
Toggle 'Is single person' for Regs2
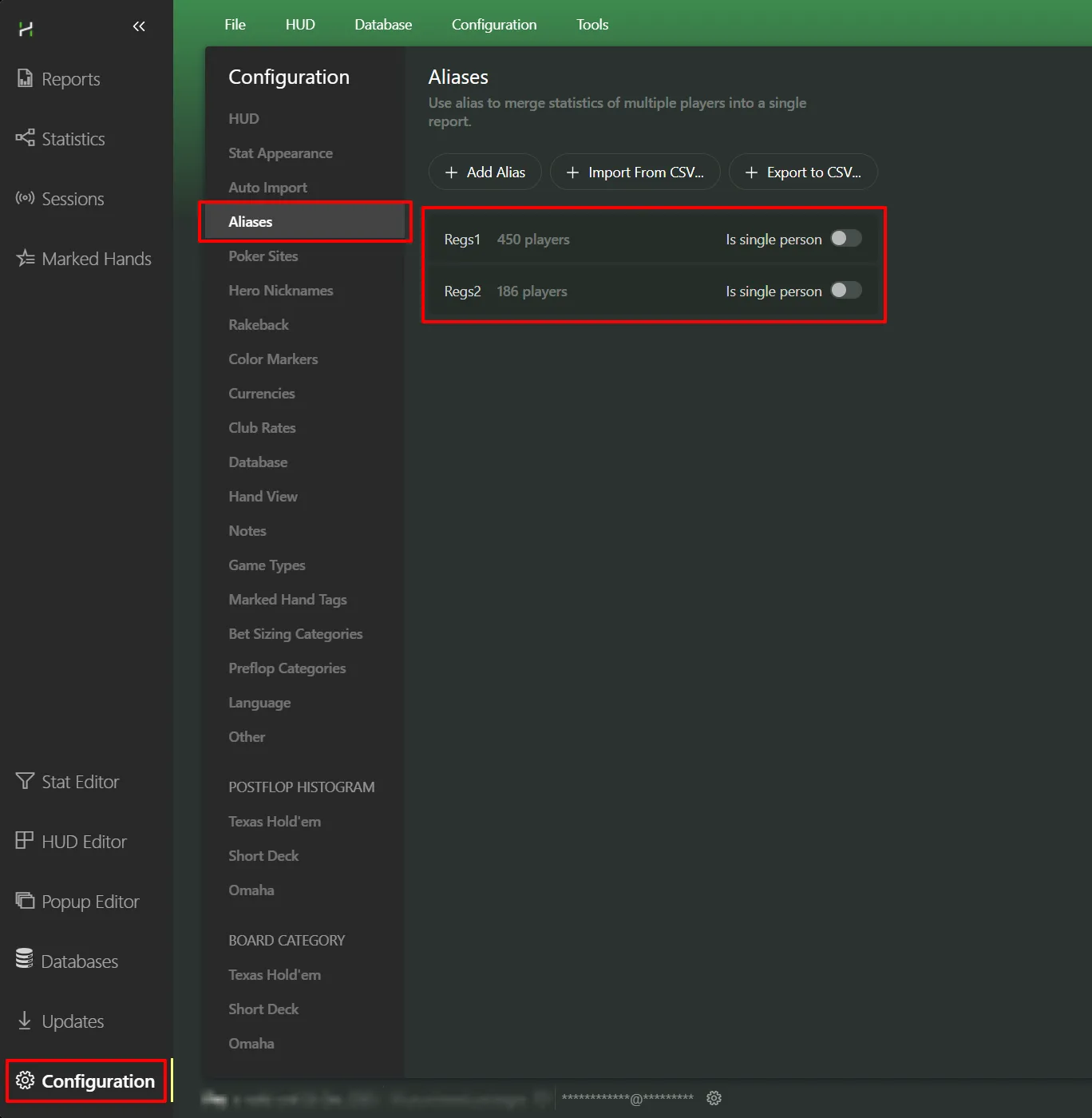point(845,291)
